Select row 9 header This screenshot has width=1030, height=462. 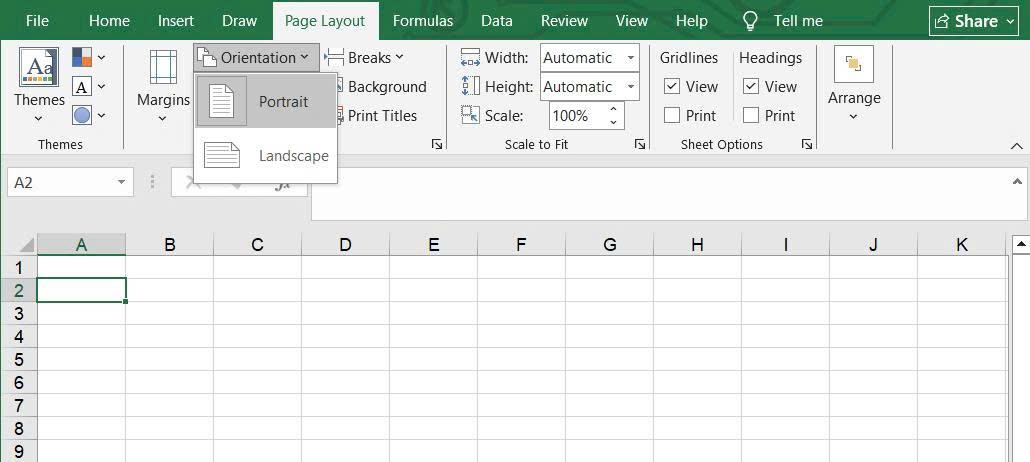pyautogui.click(x=18, y=451)
